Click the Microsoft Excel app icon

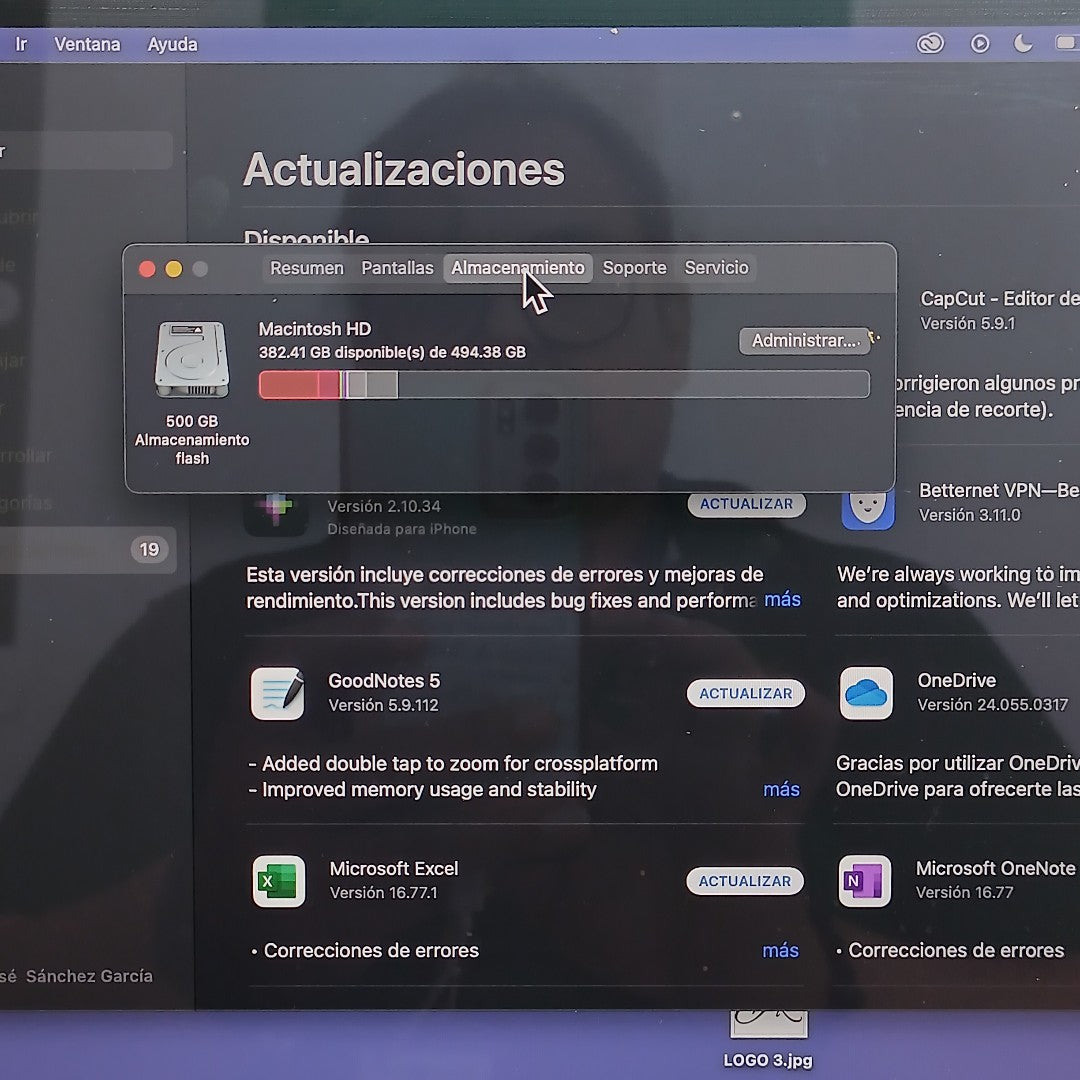[278, 881]
